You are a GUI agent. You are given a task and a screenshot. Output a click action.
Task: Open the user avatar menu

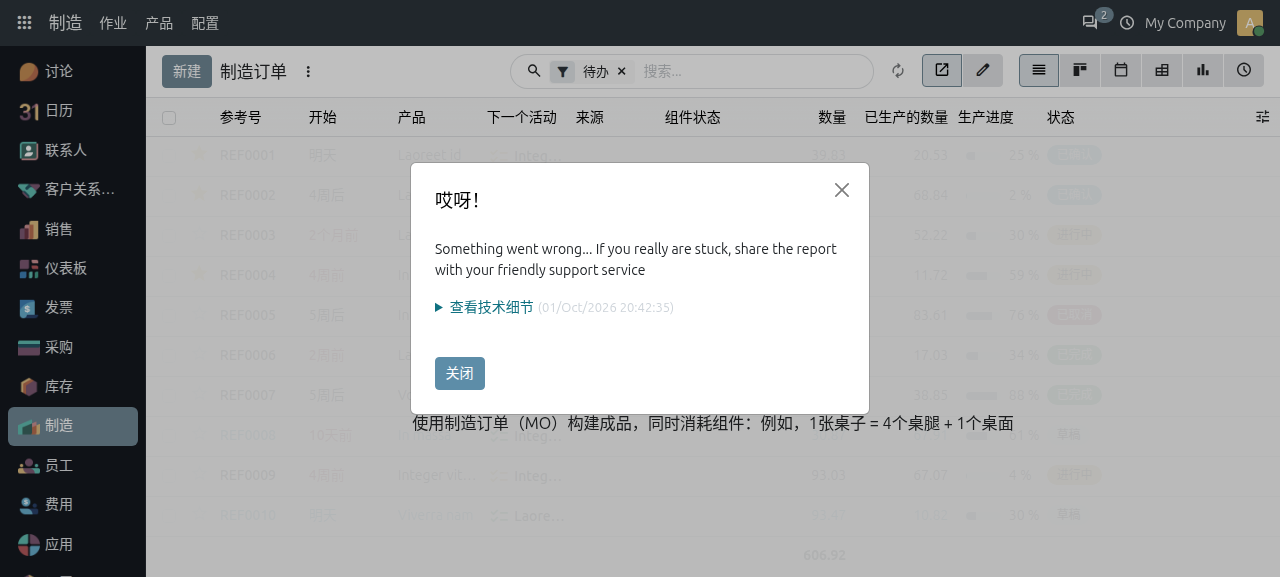1250,23
